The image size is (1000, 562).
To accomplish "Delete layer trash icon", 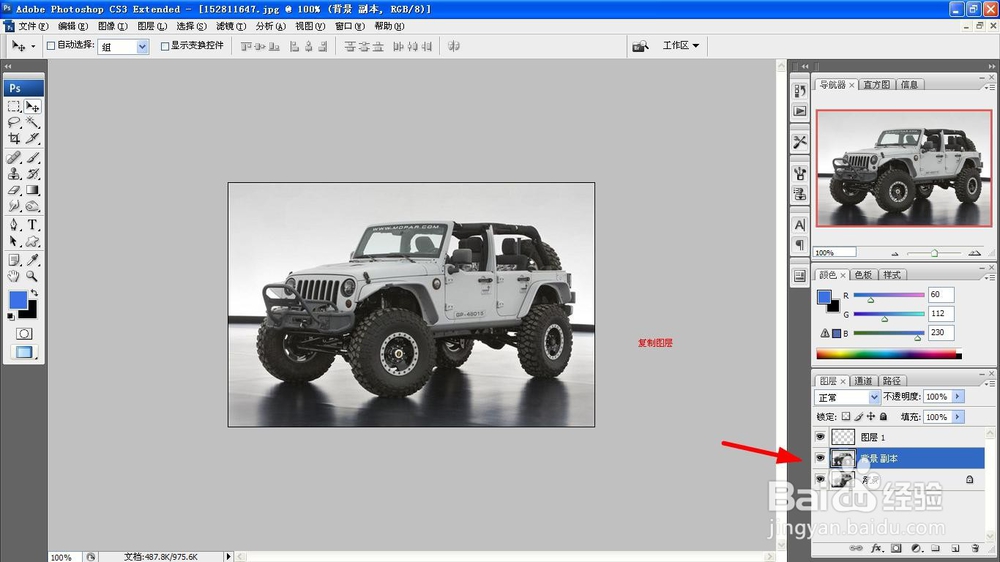I will pyautogui.click(x=974, y=548).
